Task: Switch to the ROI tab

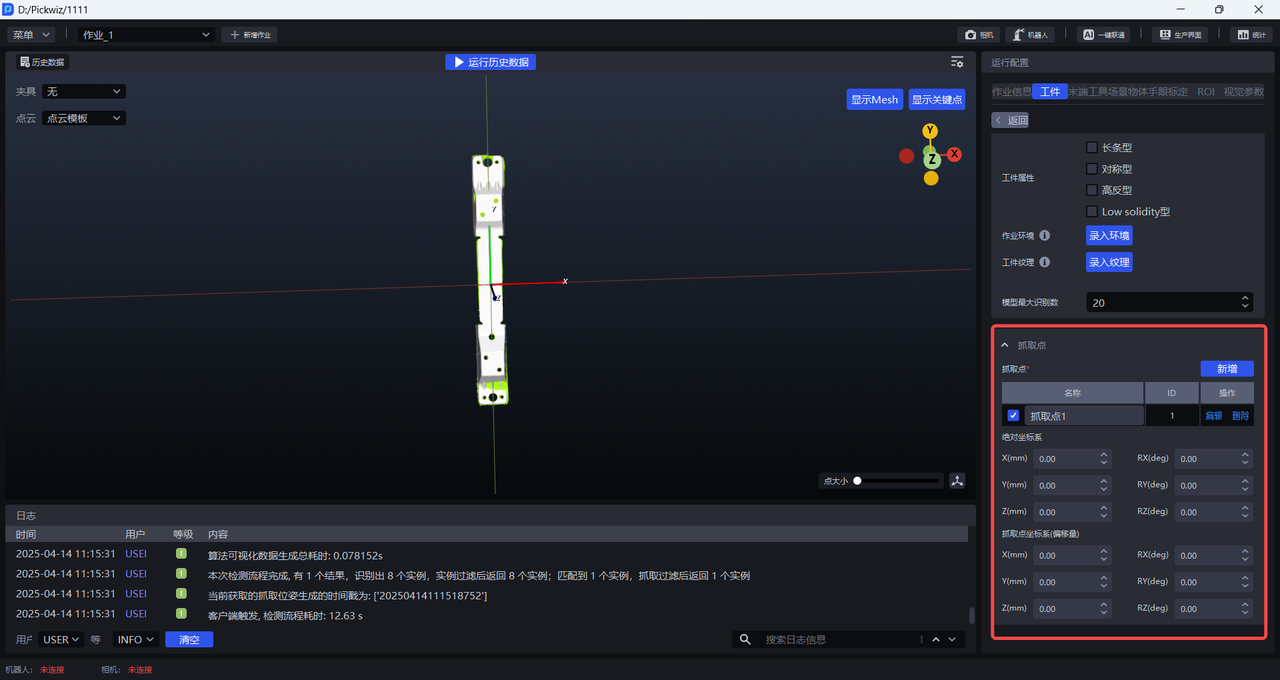Action: 1206,92
